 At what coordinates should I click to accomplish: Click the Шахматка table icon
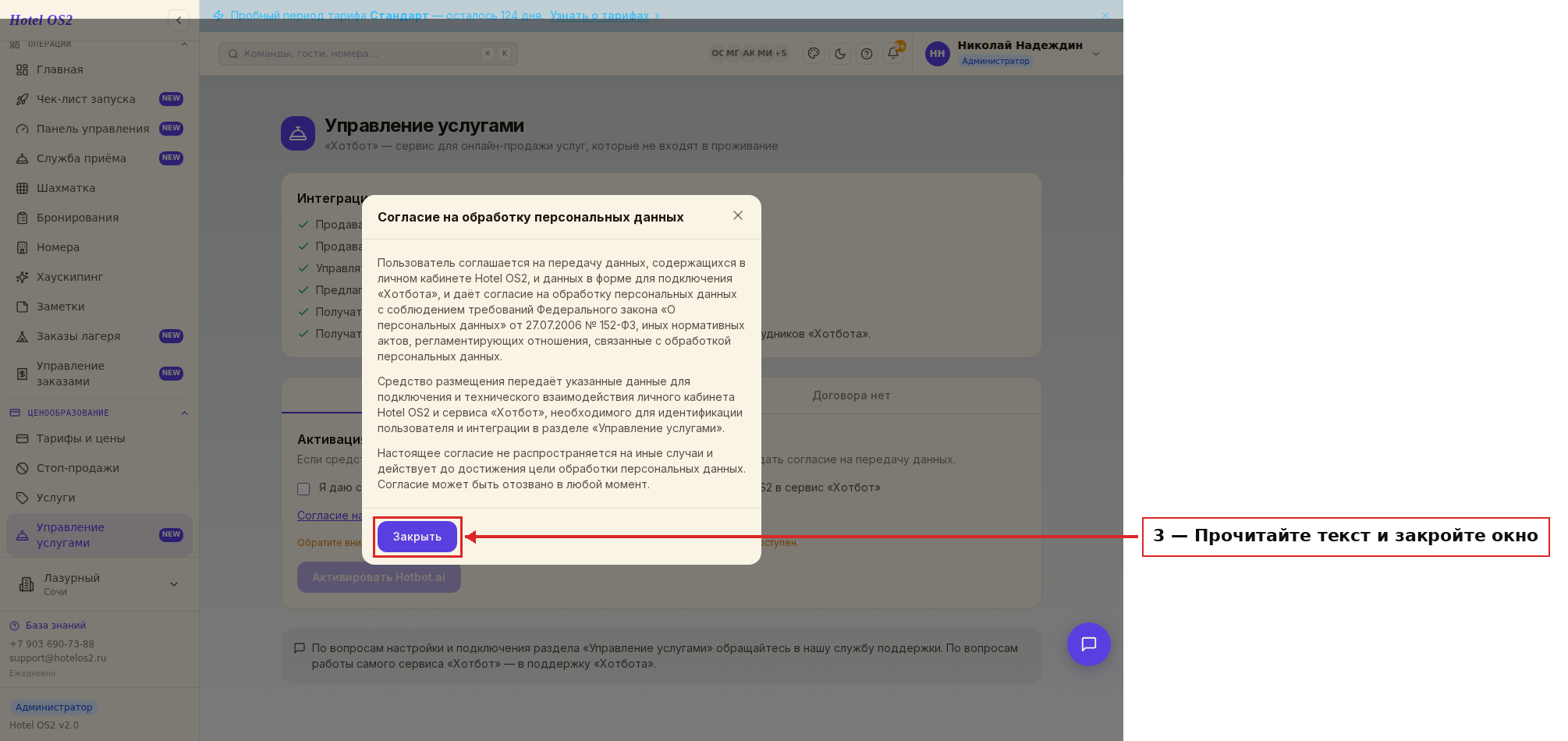pyautogui.click(x=23, y=188)
